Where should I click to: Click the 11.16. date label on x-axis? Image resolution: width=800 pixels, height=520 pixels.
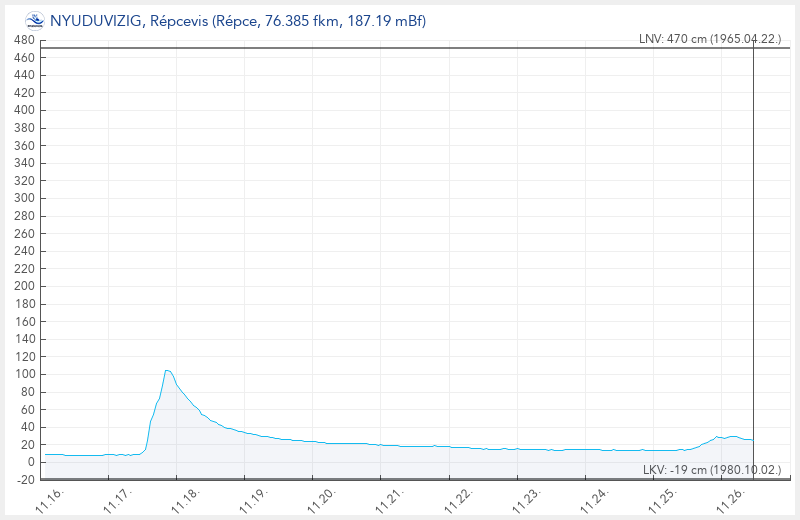tap(50, 497)
